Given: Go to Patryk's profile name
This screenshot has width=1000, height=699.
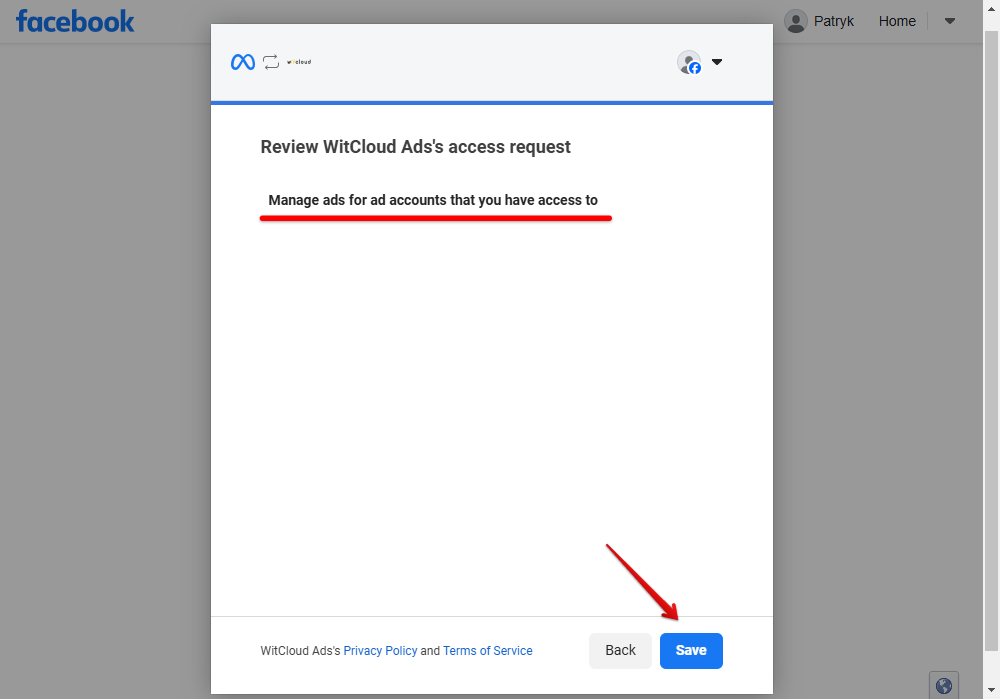Looking at the screenshot, I should pyautogui.click(x=834, y=21).
